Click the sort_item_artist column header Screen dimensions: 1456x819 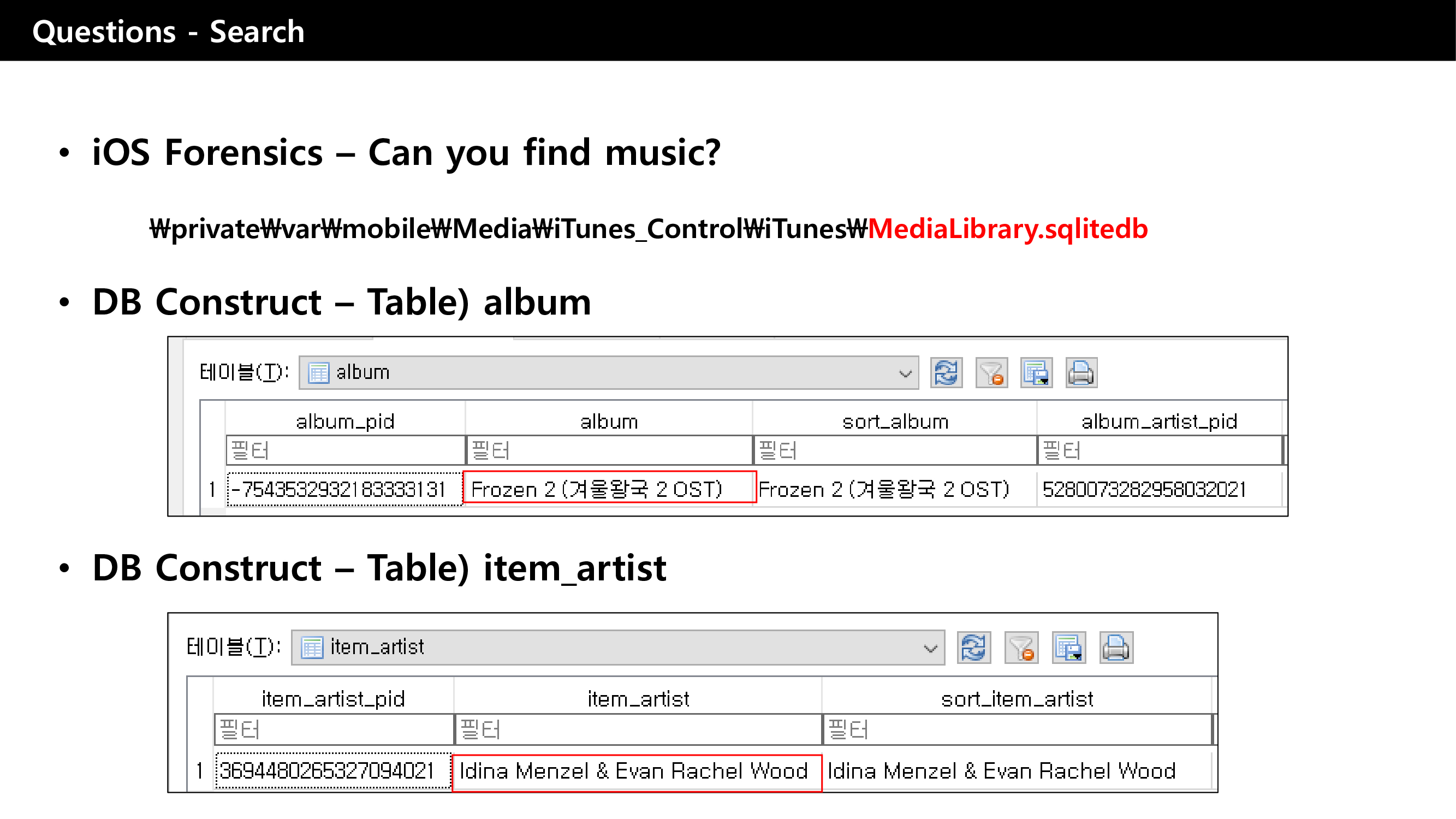1017,699
